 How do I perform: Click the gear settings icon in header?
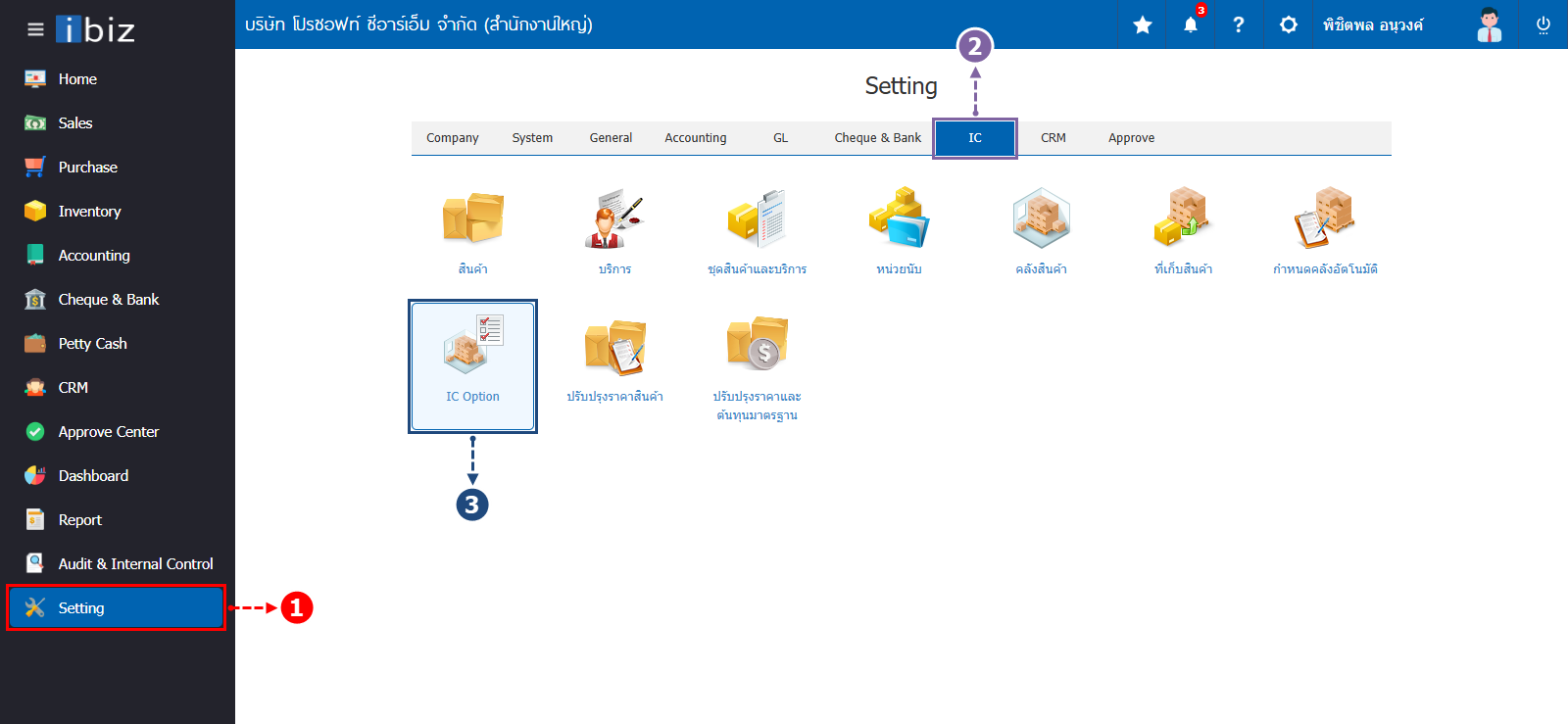[1289, 24]
